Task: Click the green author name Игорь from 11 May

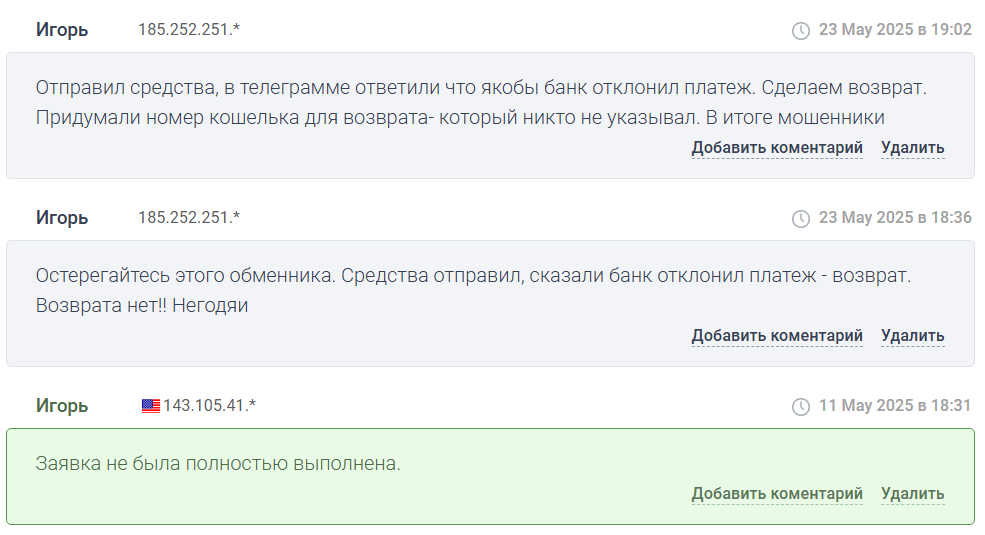Action: coord(62,406)
